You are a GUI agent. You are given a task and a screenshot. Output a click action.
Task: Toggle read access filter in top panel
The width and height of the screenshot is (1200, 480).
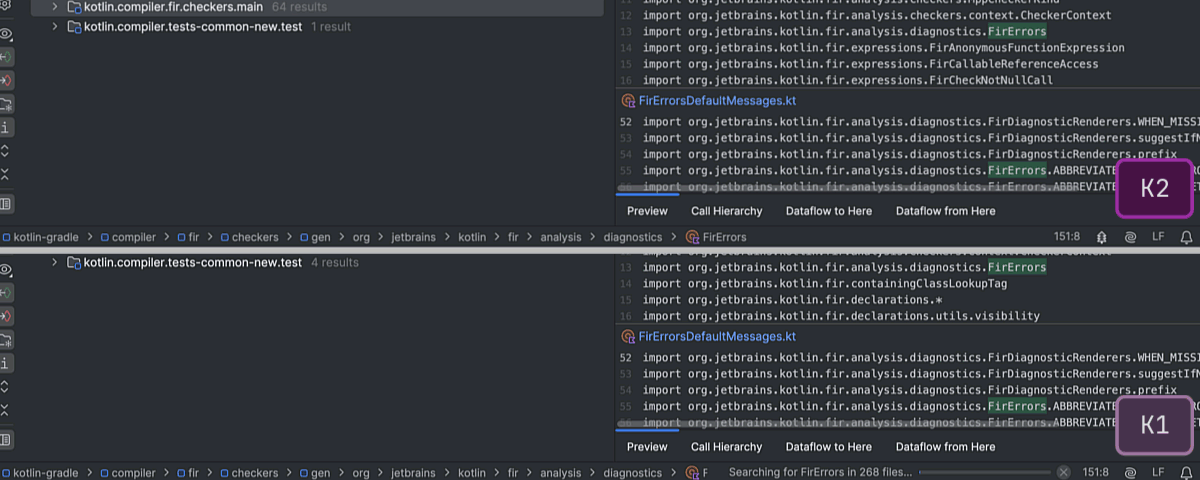click(6, 58)
